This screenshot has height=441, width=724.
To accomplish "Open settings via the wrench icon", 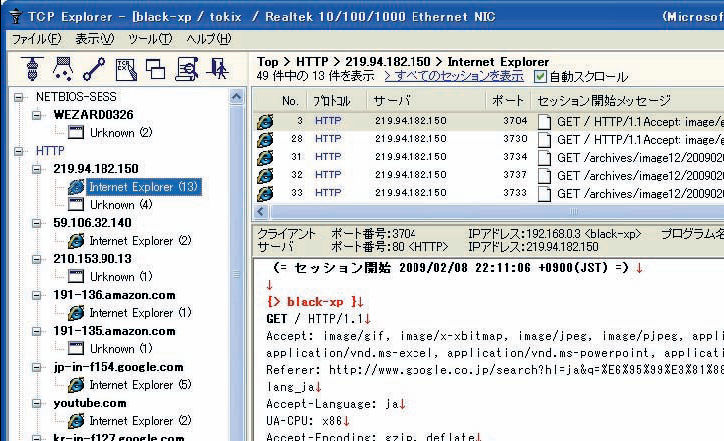I will 94,69.
